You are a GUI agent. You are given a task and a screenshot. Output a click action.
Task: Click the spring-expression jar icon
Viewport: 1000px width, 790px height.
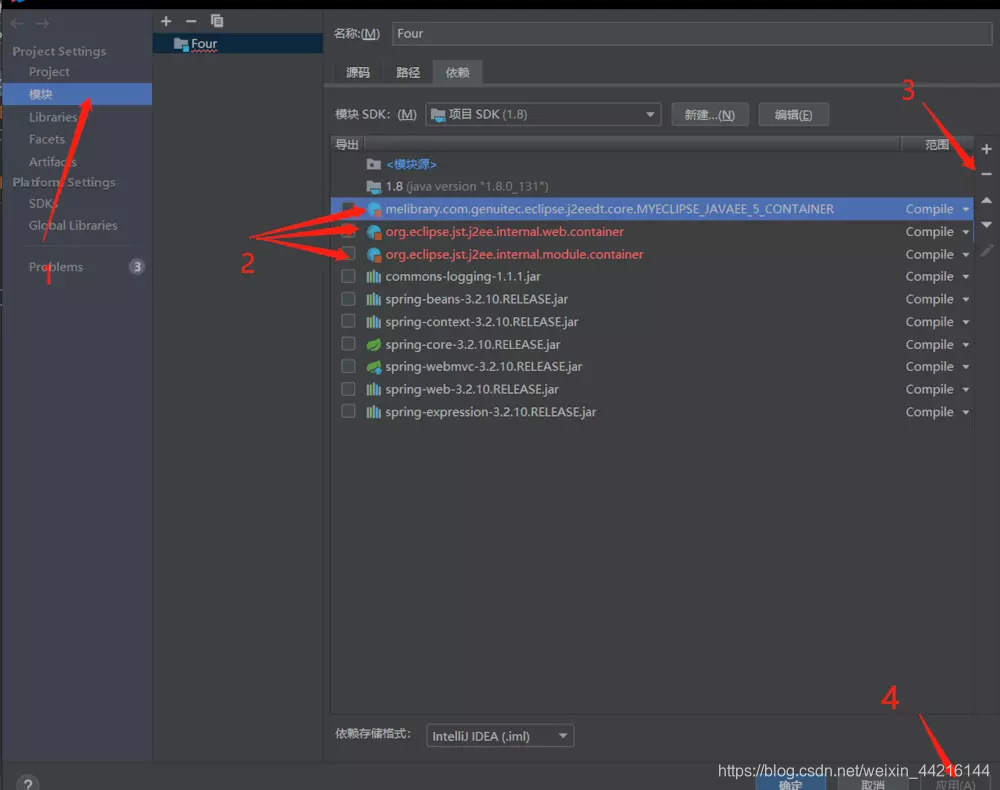(x=374, y=412)
